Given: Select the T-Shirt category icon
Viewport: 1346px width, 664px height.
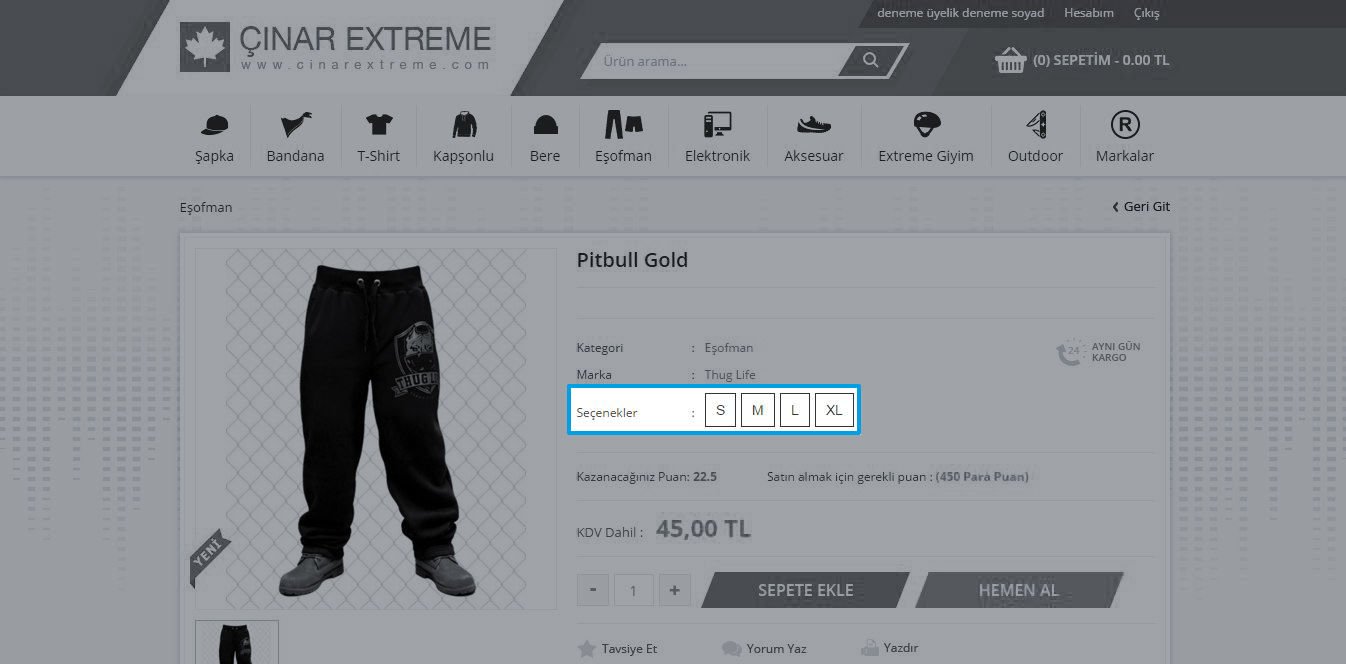Looking at the screenshot, I should [x=379, y=125].
